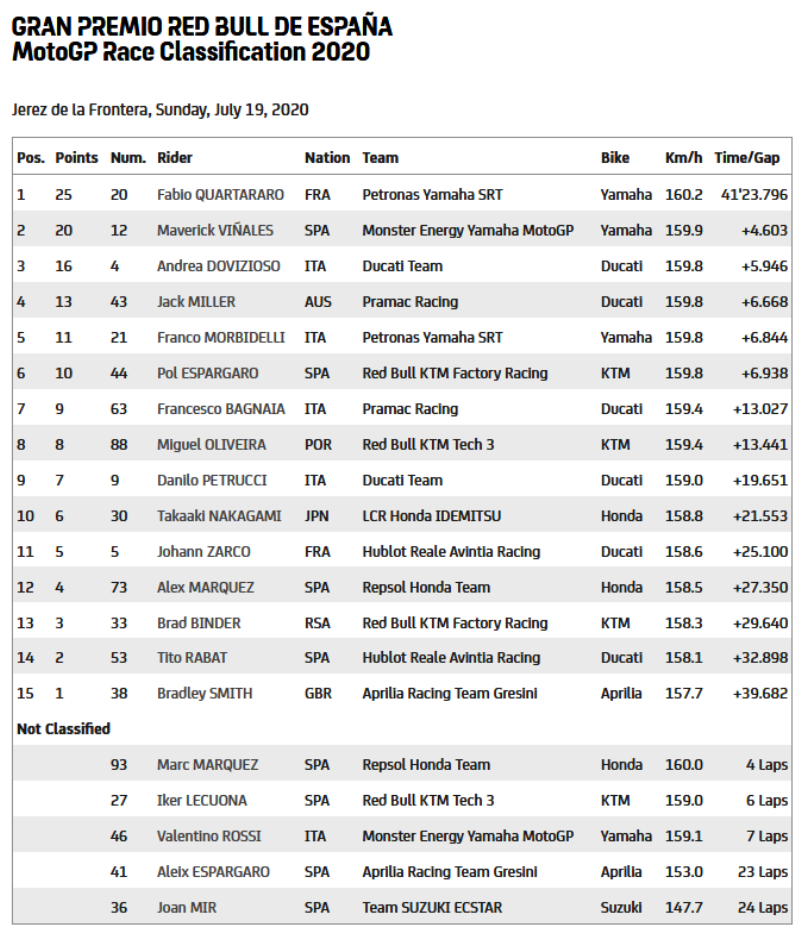Screen dimensions: 801x939
Task: Click the 41'23.796 winning time
Action: pyautogui.click(x=754, y=195)
